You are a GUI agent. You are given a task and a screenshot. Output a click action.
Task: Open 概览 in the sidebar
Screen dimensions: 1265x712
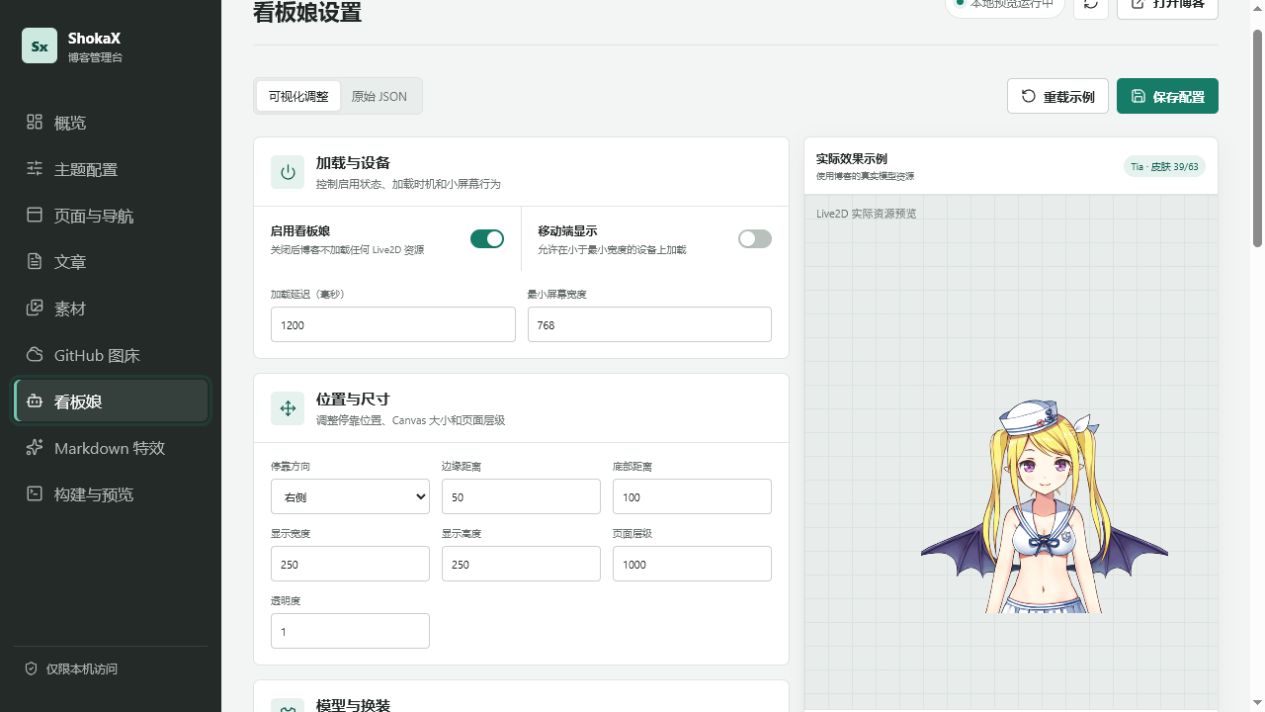pyautogui.click(x=110, y=122)
